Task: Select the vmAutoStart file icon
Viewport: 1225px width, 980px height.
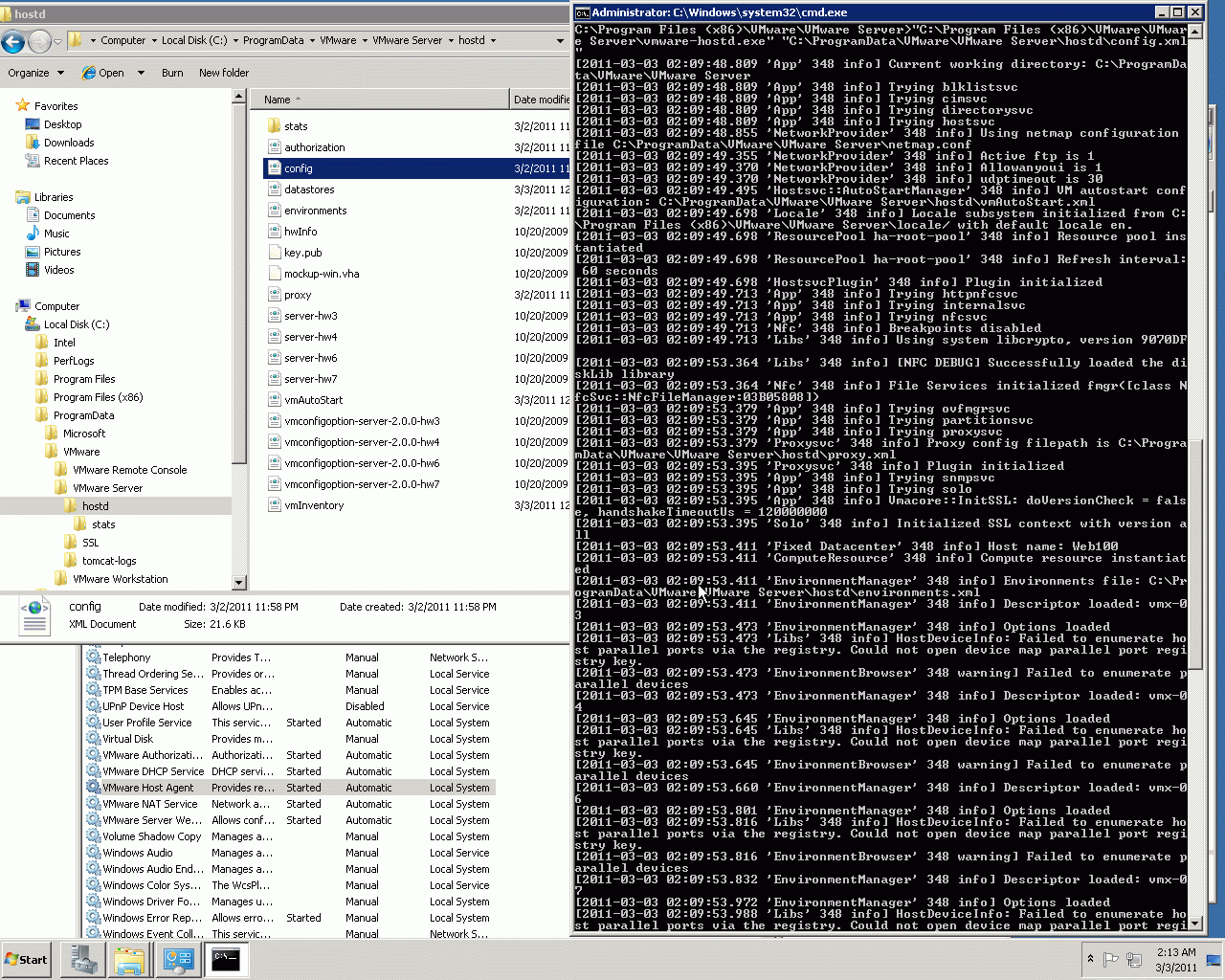Action: (x=274, y=400)
